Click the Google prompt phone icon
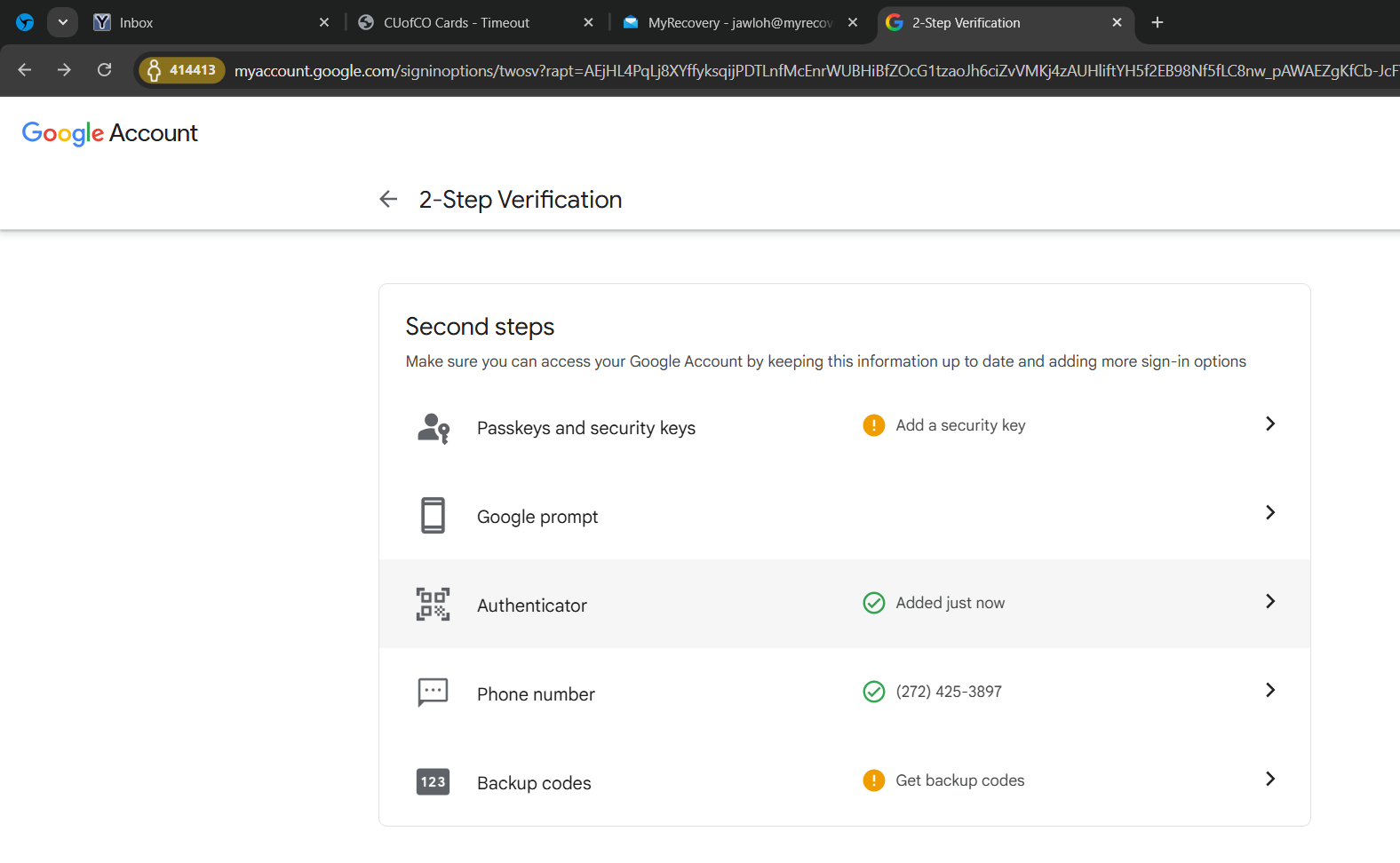The height and width of the screenshot is (863, 1400). 433,515
